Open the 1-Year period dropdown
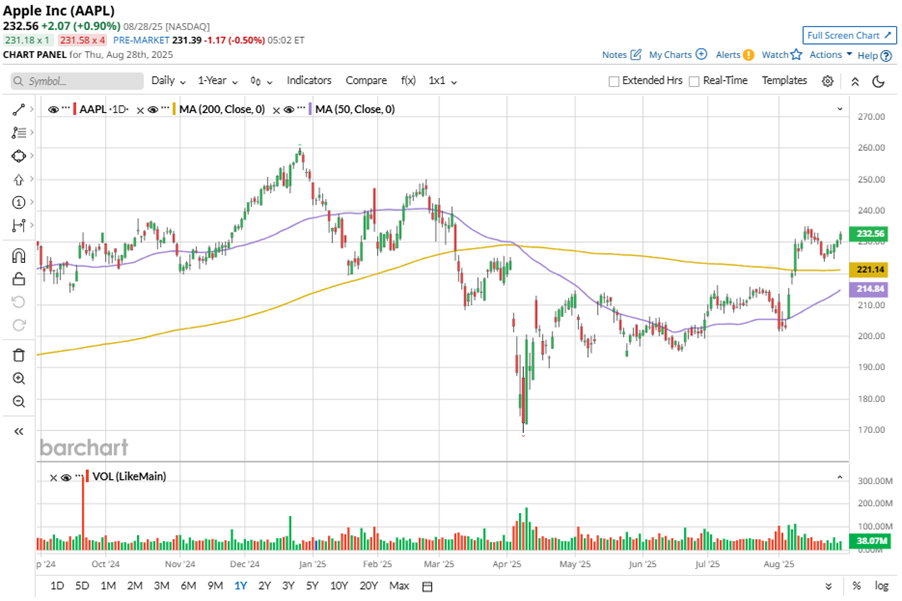902x601 pixels. tap(217, 81)
